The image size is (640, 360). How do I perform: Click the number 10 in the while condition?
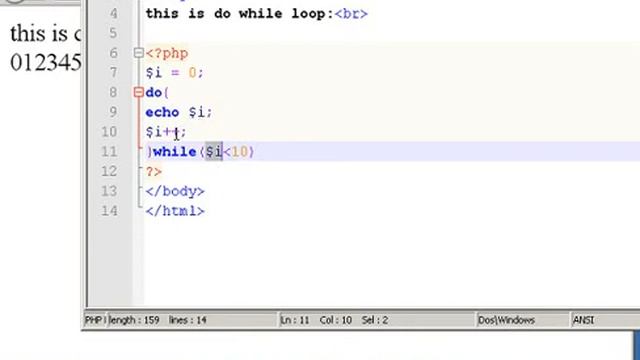[x=240, y=152]
